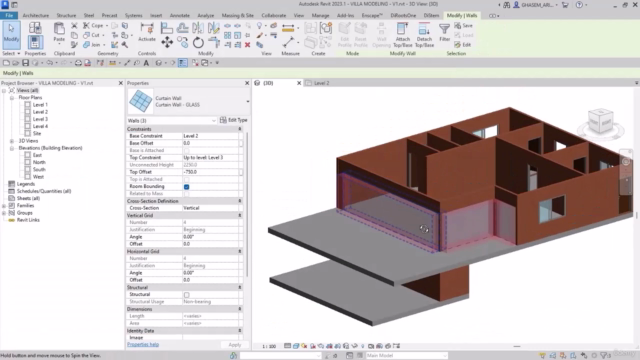Image resolution: width=640 pixels, height=360 pixels.
Task: Select the Site floor plan item
Action: (37, 133)
